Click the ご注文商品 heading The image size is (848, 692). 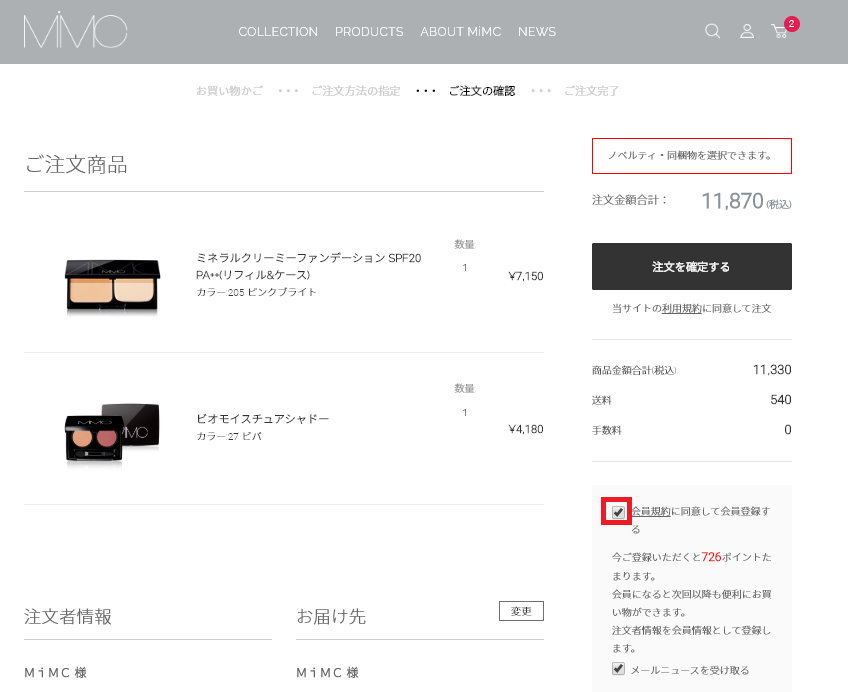pyautogui.click(x=76, y=165)
